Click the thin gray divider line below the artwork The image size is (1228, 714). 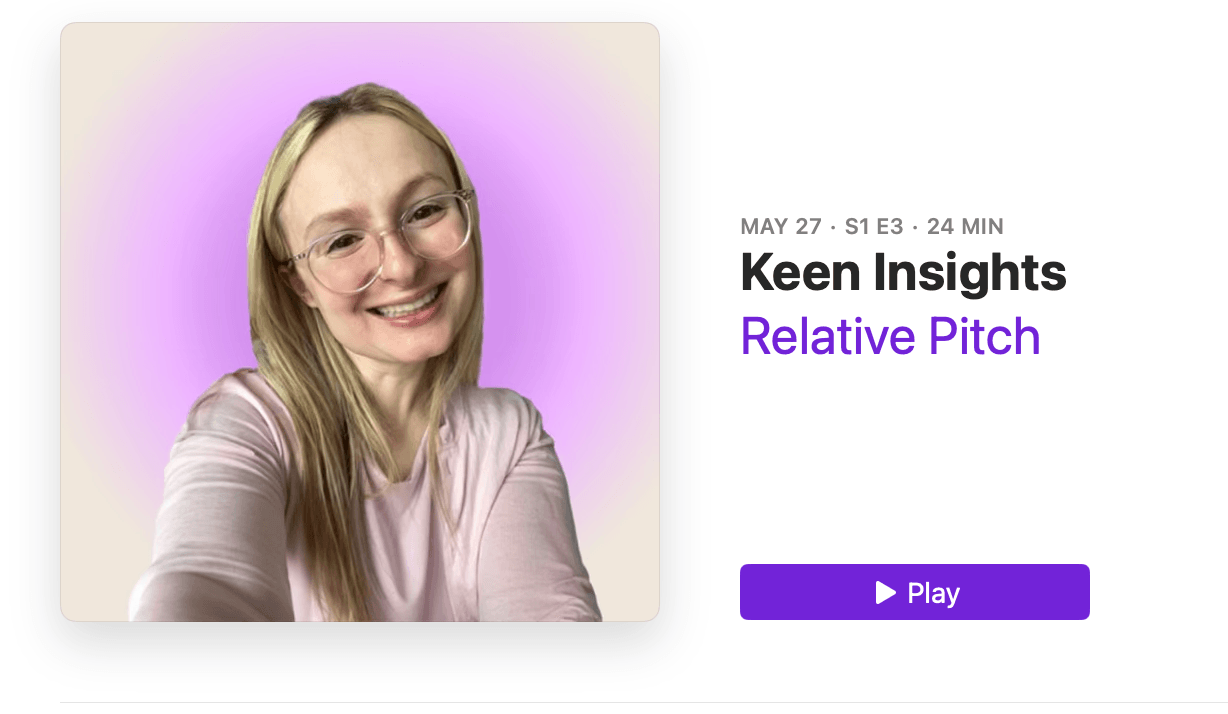click(644, 702)
